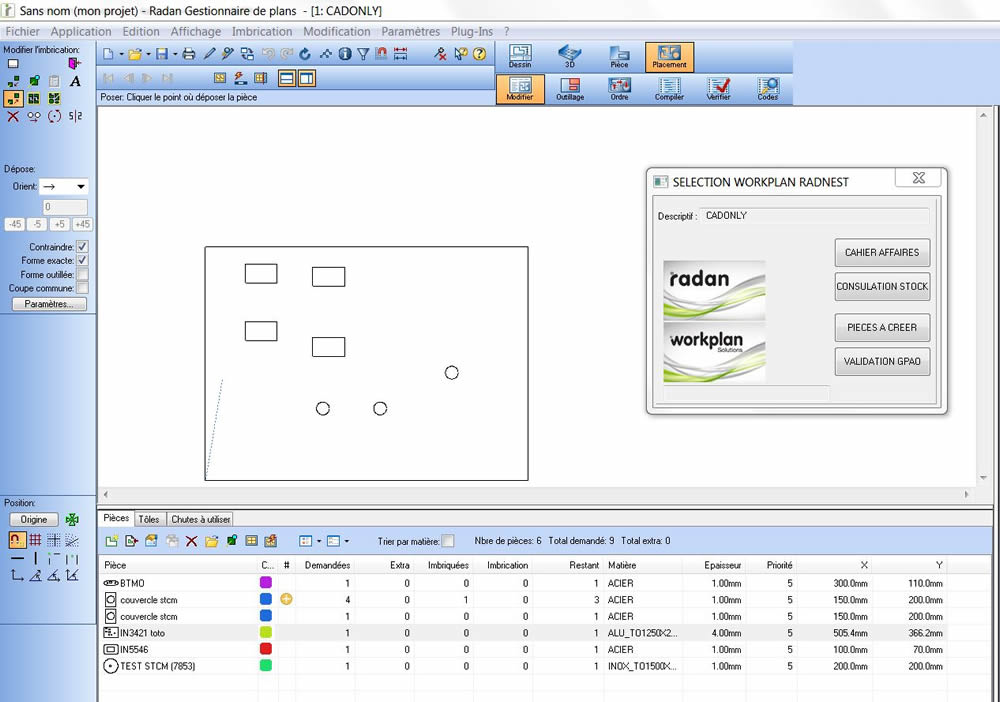
Task: Enable the Coupe commune checkbox
Action: point(82,288)
